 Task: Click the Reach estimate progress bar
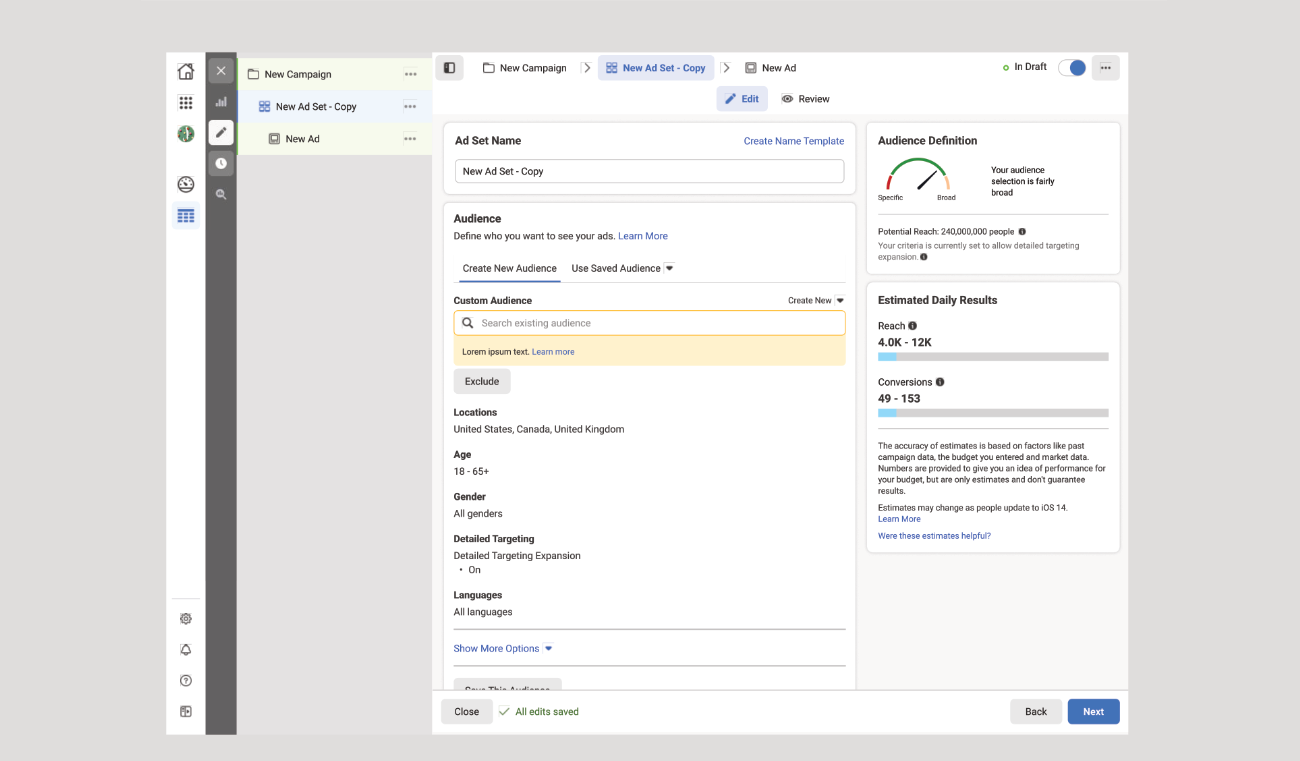[992, 356]
